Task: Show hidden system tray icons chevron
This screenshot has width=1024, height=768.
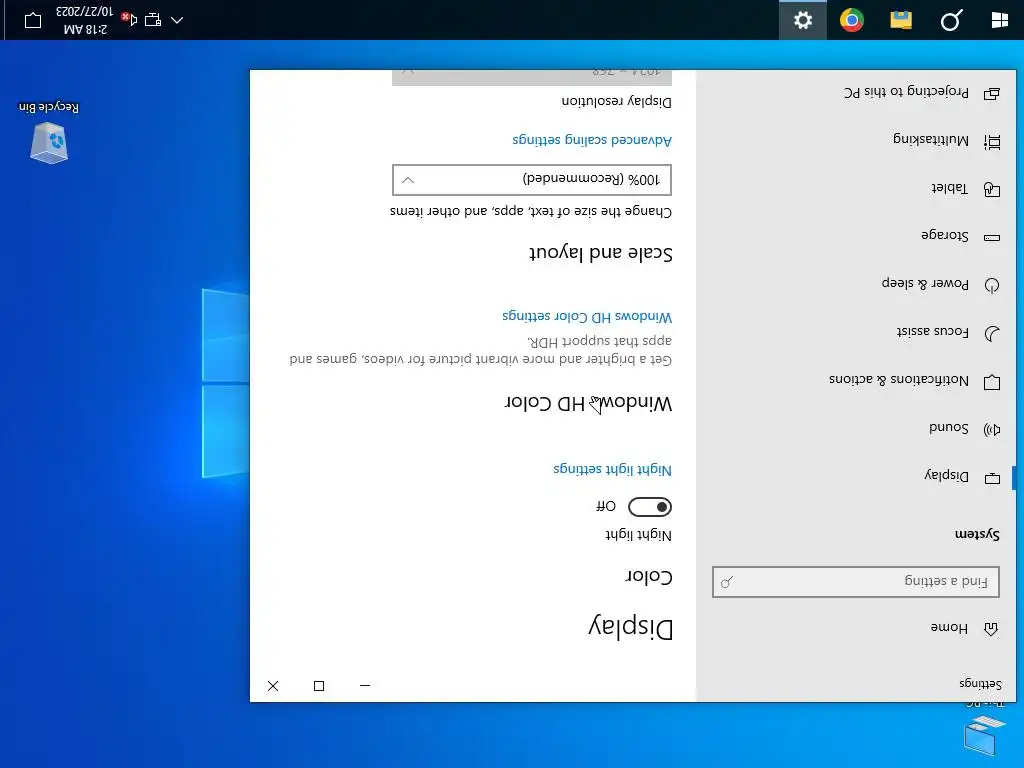Action: (x=177, y=20)
